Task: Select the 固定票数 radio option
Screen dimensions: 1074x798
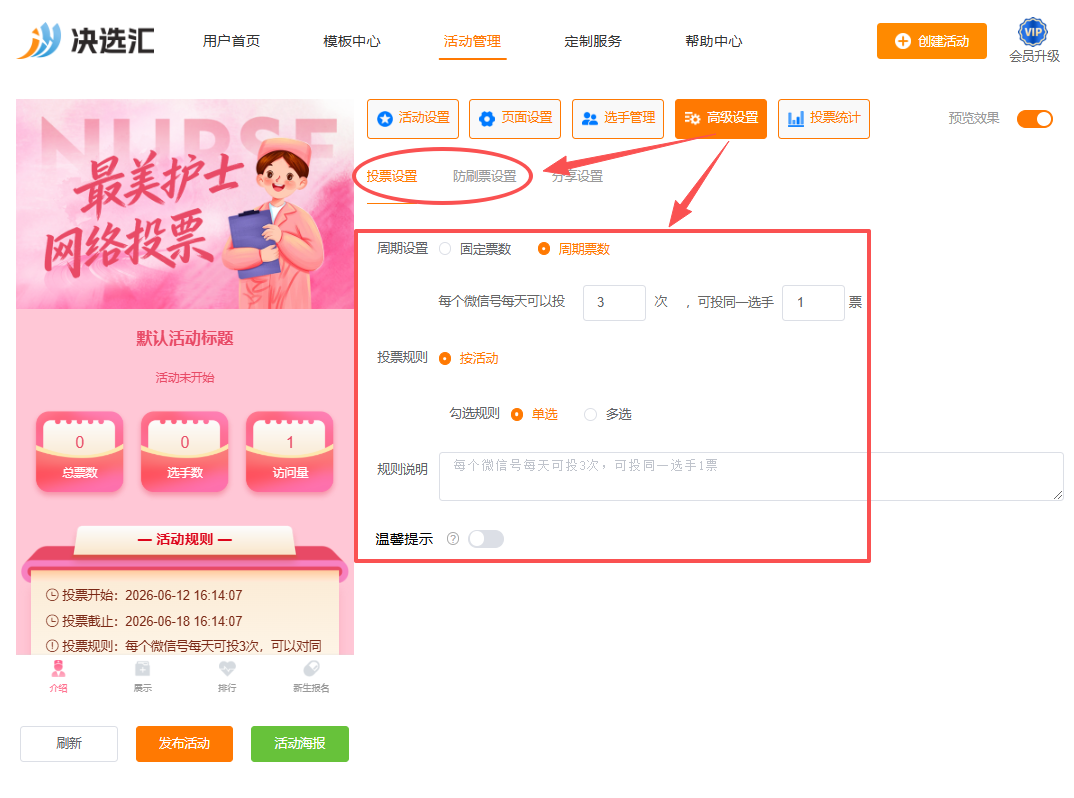Action: tap(445, 249)
